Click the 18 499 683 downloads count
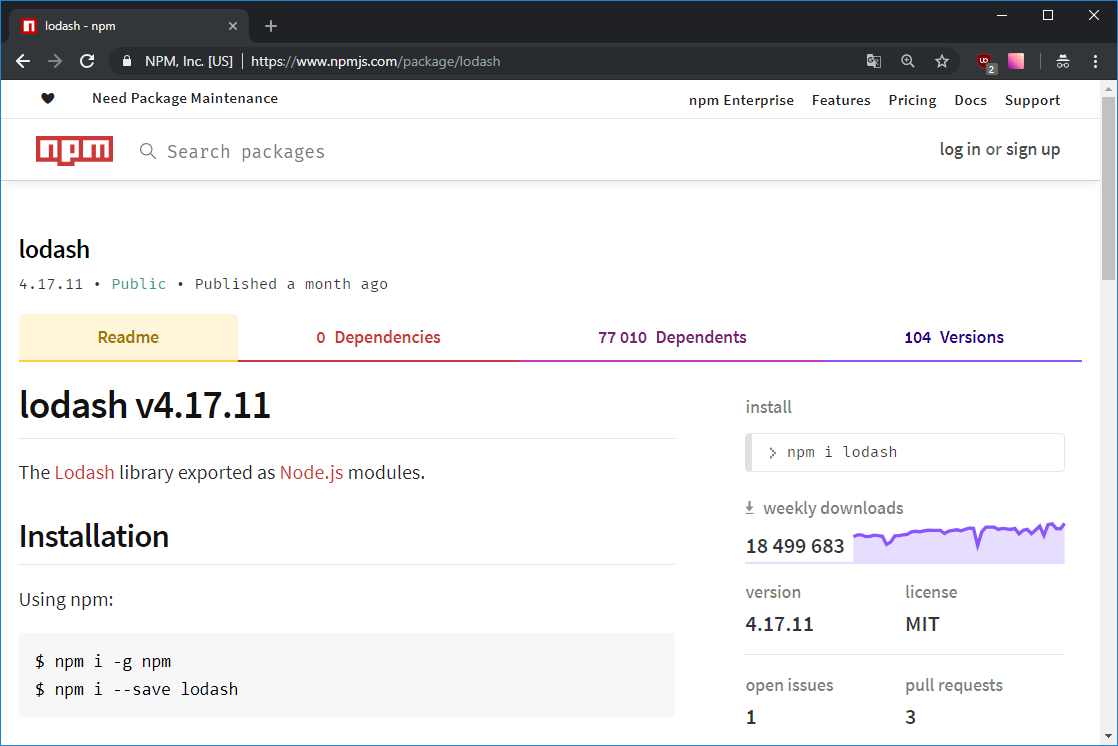Image resolution: width=1118 pixels, height=746 pixels. coord(794,546)
